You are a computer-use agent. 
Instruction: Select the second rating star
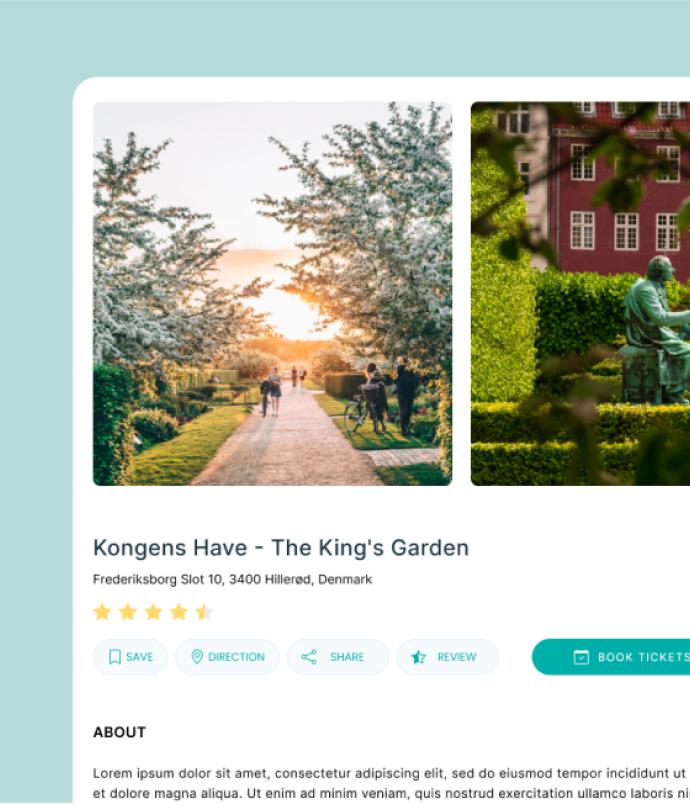pyautogui.click(x=128, y=612)
